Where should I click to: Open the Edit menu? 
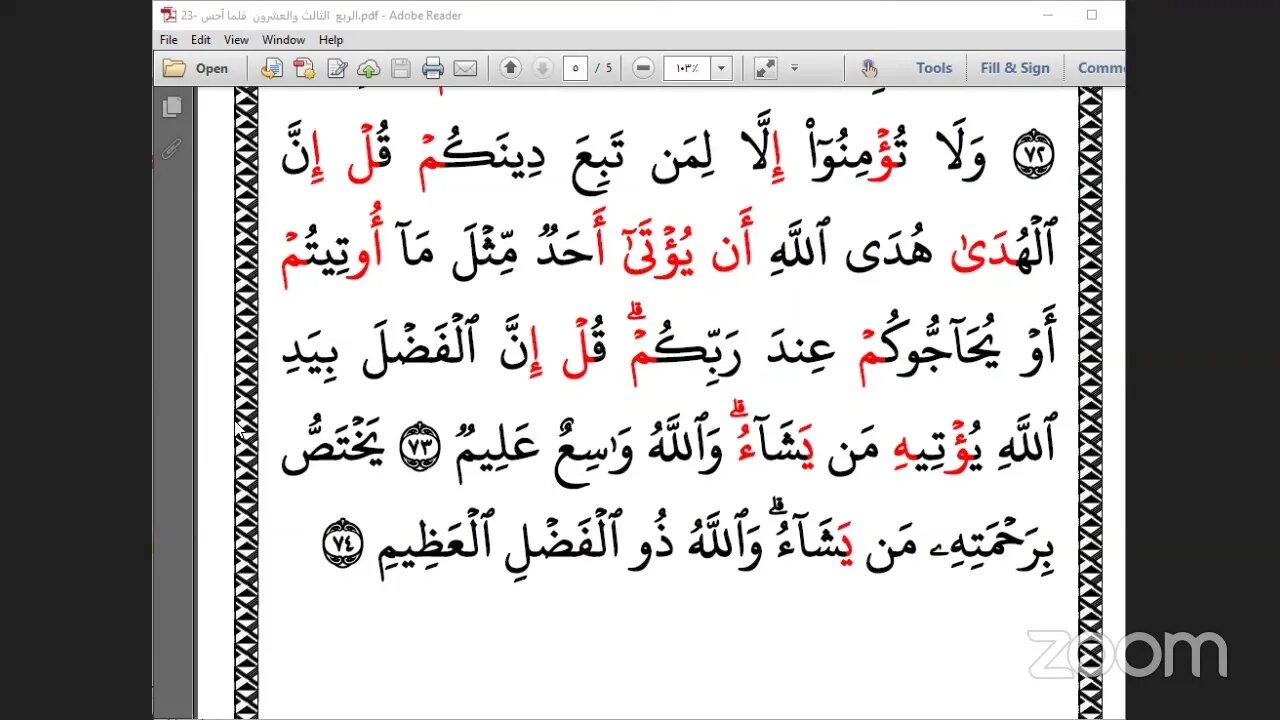click(x=201, y=40)
